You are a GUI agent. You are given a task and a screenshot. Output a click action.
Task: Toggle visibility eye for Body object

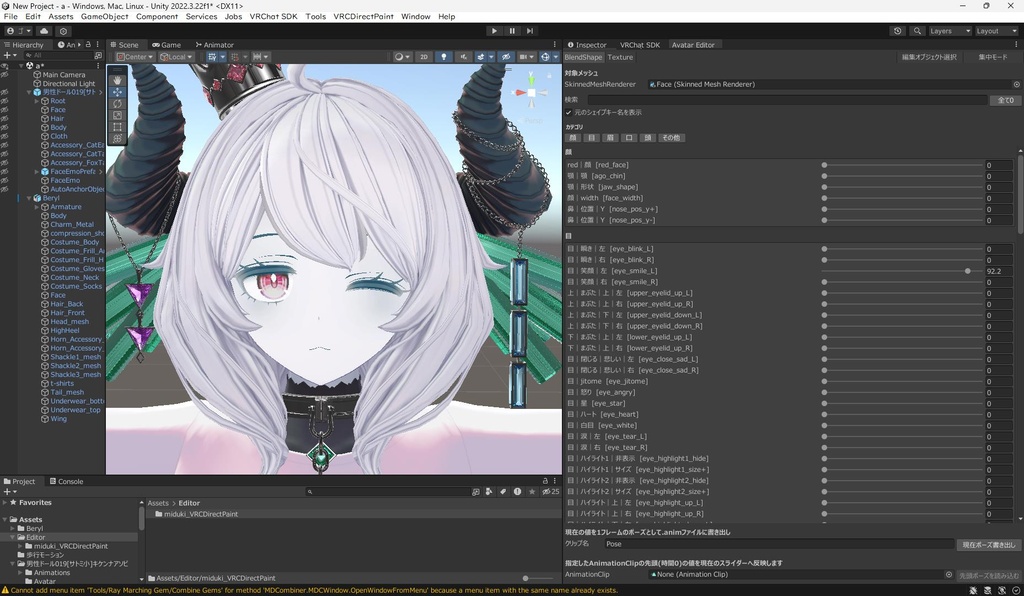(x=5, y=127)
